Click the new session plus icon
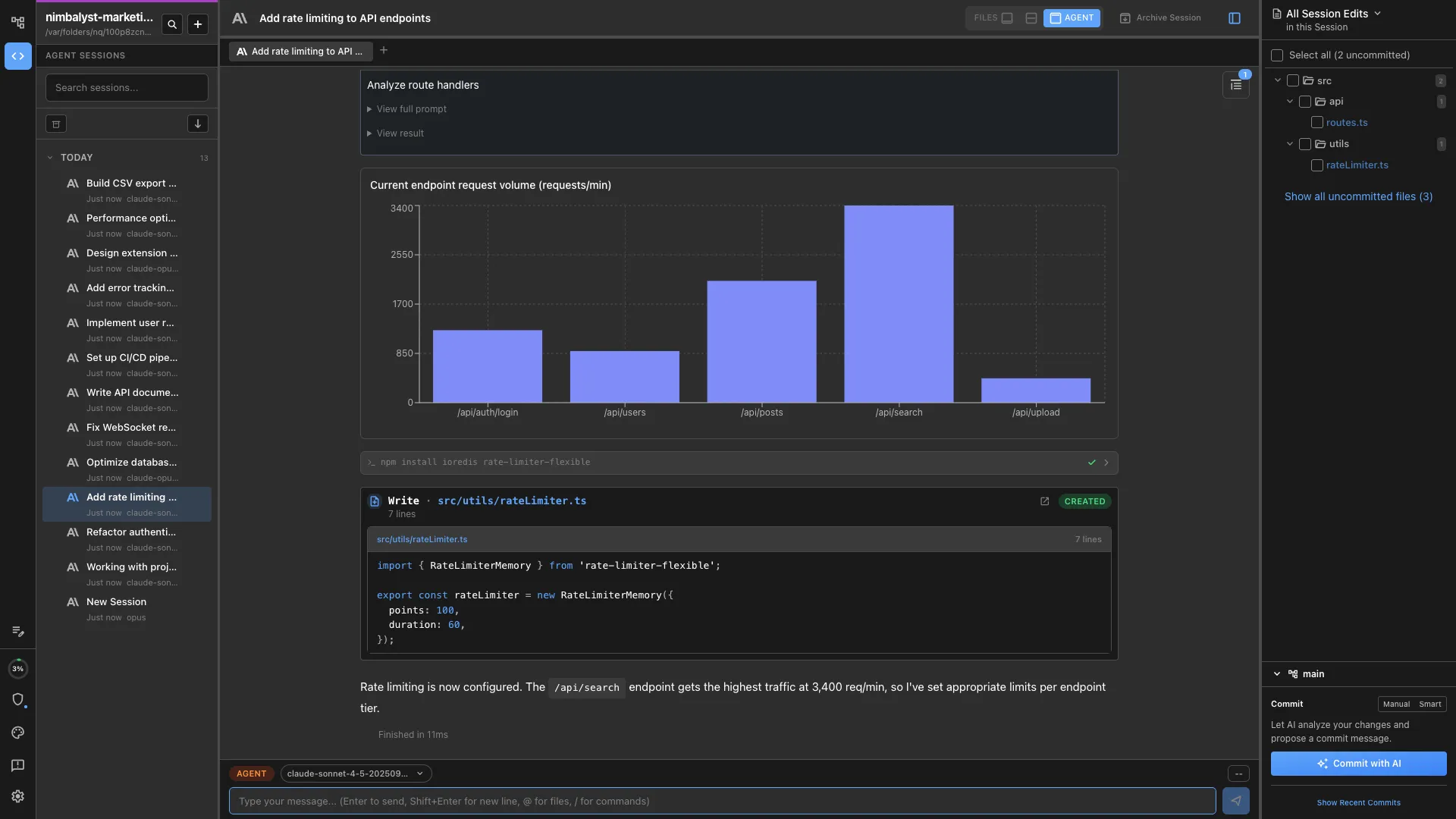The image size is (1456, 819). coord(198,24)
